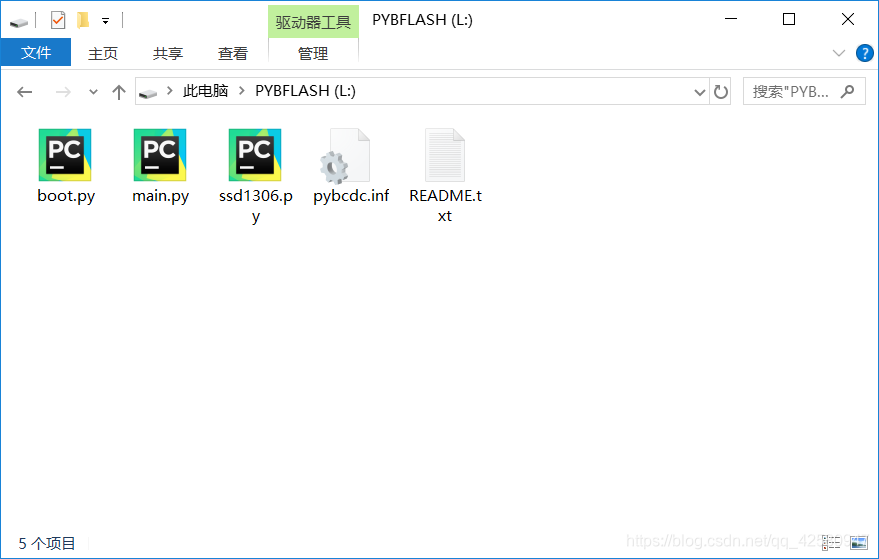Go back with the left arrow
Screen dimensions: 879x559
coord(25,91)
